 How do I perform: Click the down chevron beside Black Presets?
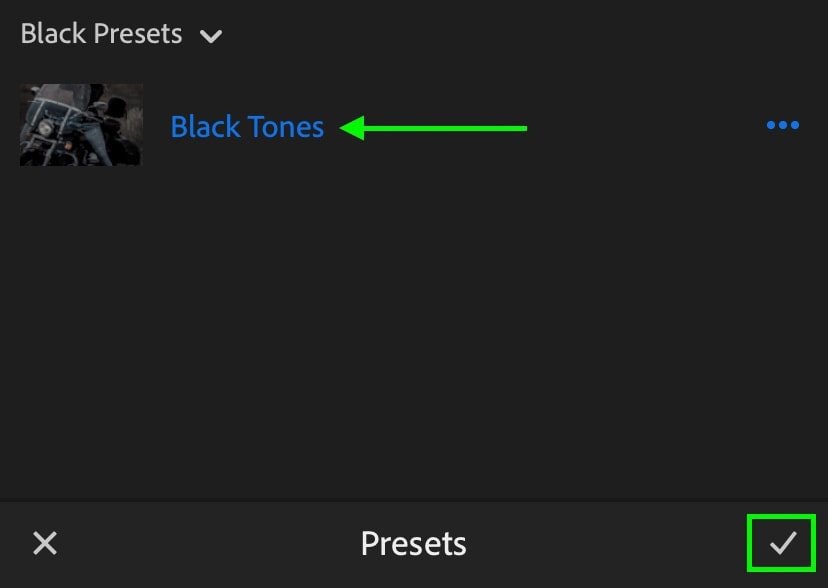[x=211, y=36]
